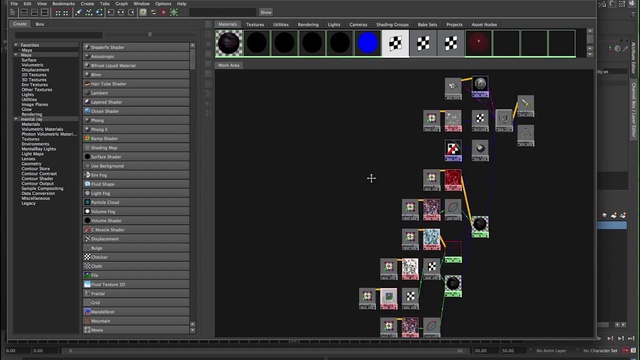Image resolution: width=640 pixels, height=360 pixels.
Task: Switch to the Textures tab
Action: [255, 24]
